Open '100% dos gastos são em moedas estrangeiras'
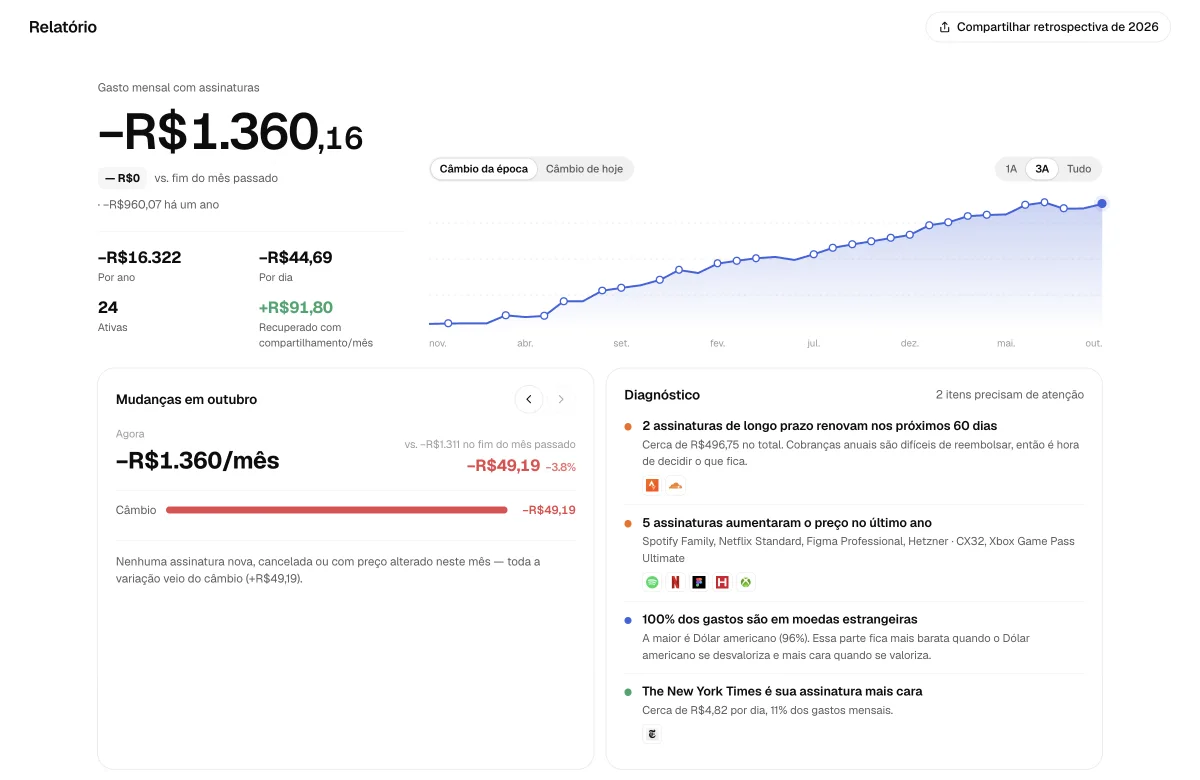This screenshot has width=1200, height=780. click(x=854, y=637)
